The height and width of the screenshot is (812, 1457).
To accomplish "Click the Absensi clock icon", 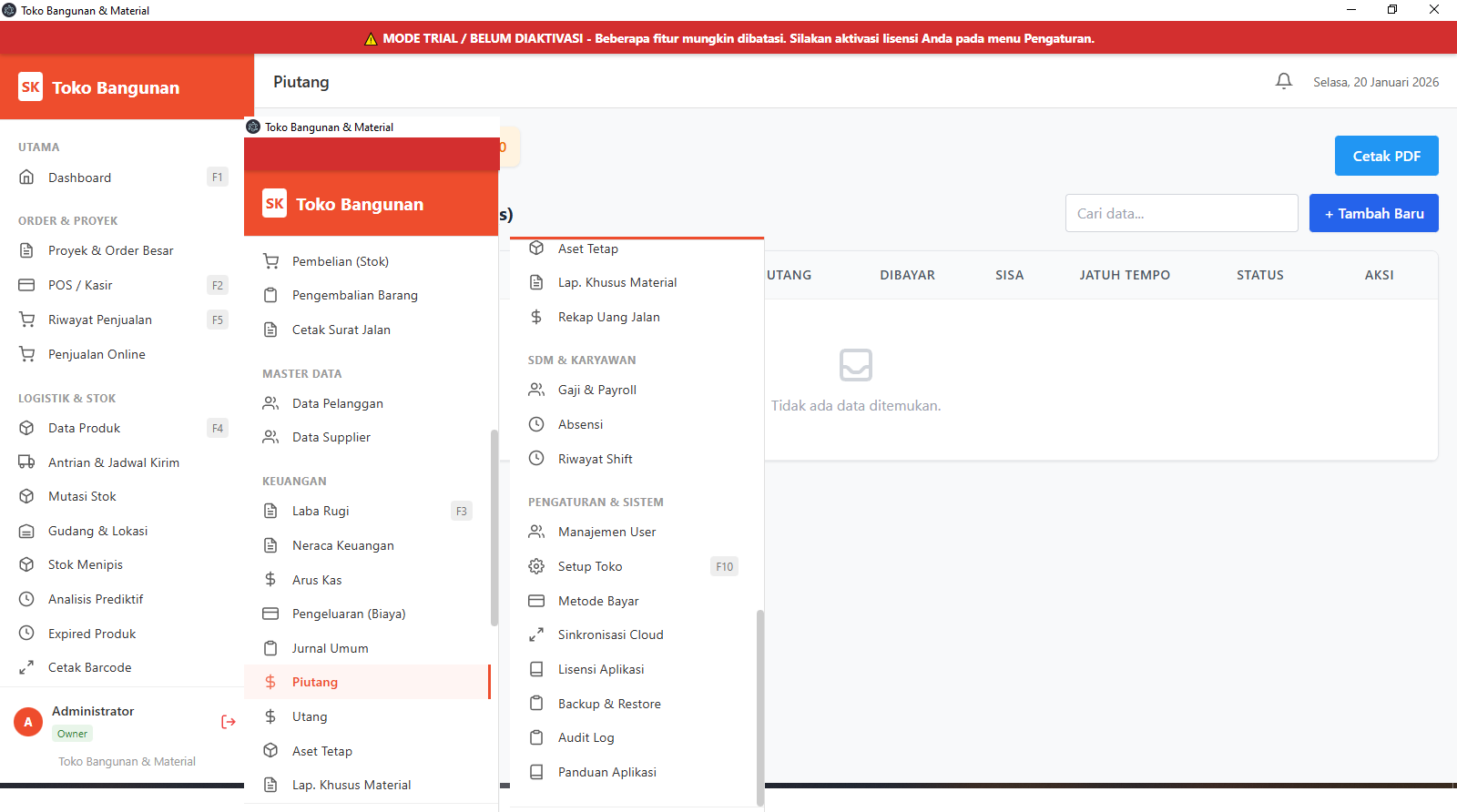I will [536, 424].
